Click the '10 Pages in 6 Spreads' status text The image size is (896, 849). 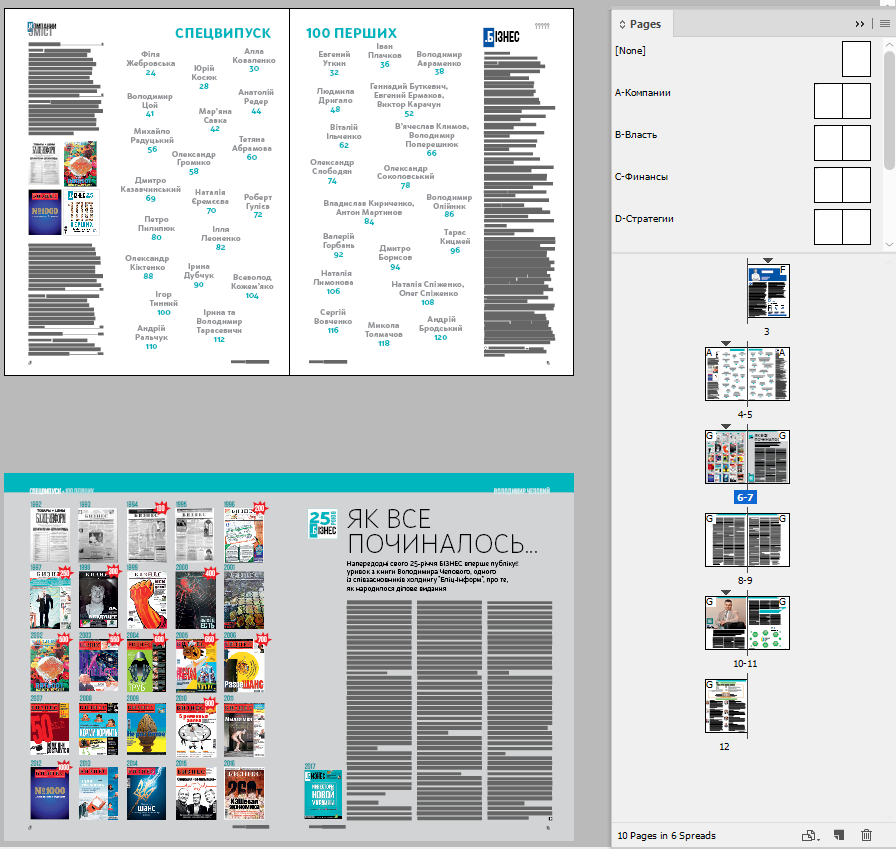pyautogui.click(x=666, y=835)
